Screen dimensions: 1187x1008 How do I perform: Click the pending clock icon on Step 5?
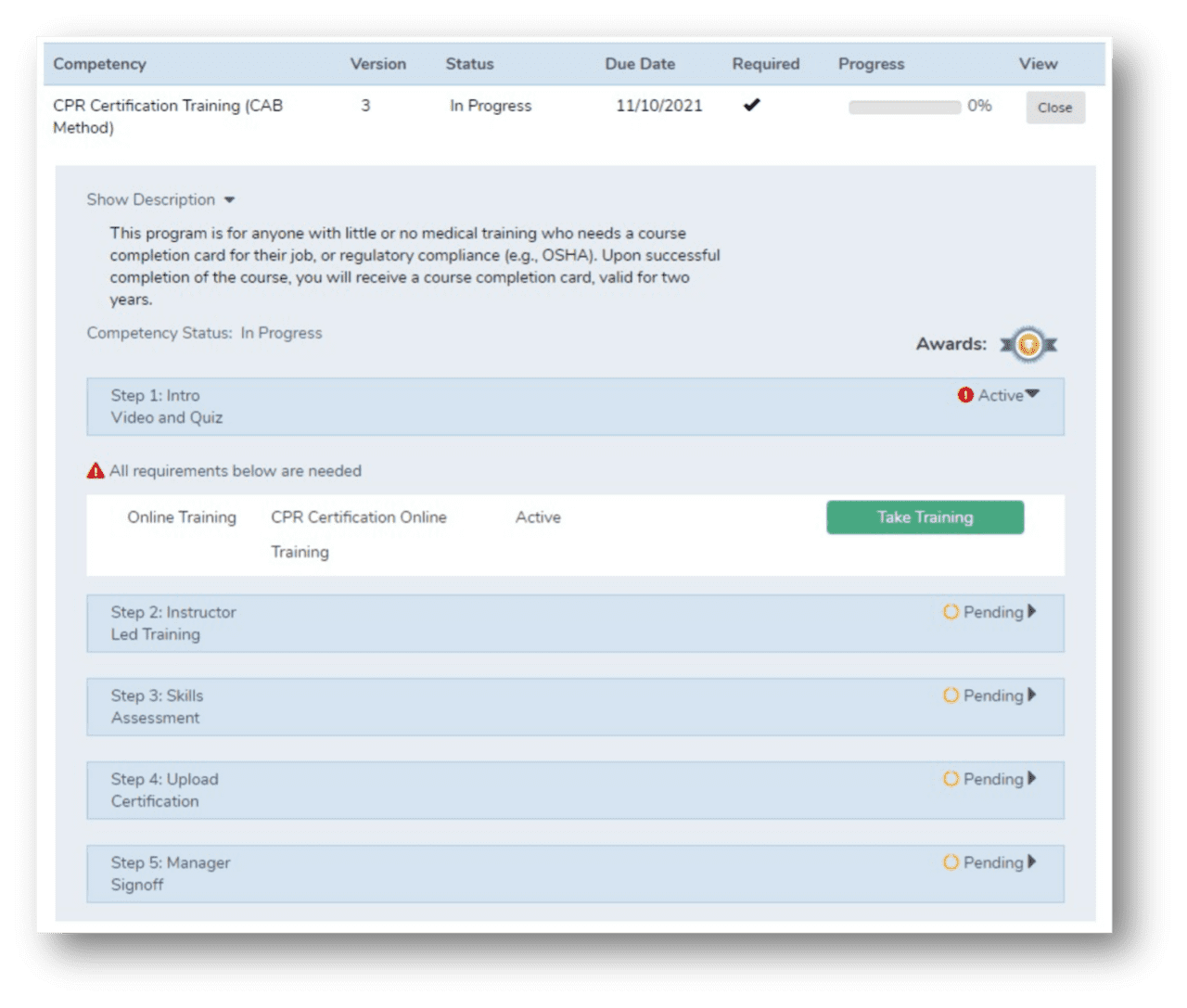[951, 862]
